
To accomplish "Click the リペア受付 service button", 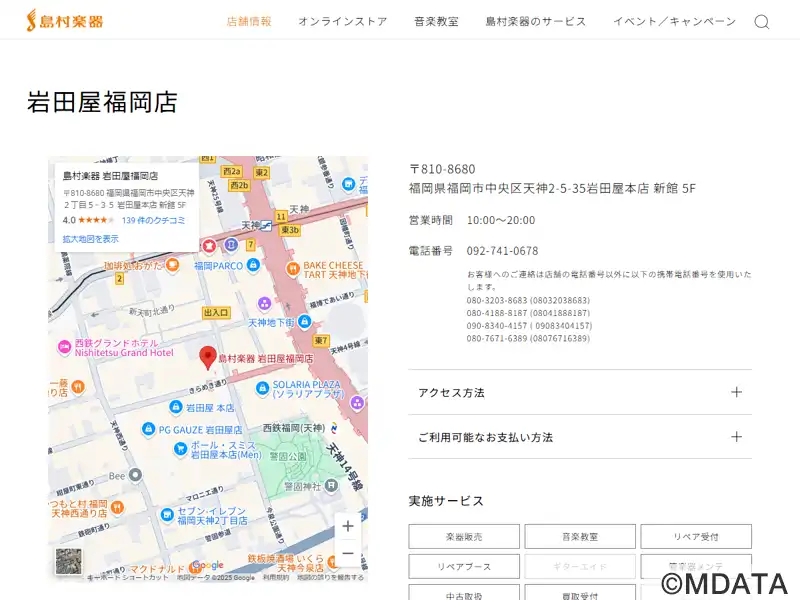I will pyautogui.click(x=696, y=536).
